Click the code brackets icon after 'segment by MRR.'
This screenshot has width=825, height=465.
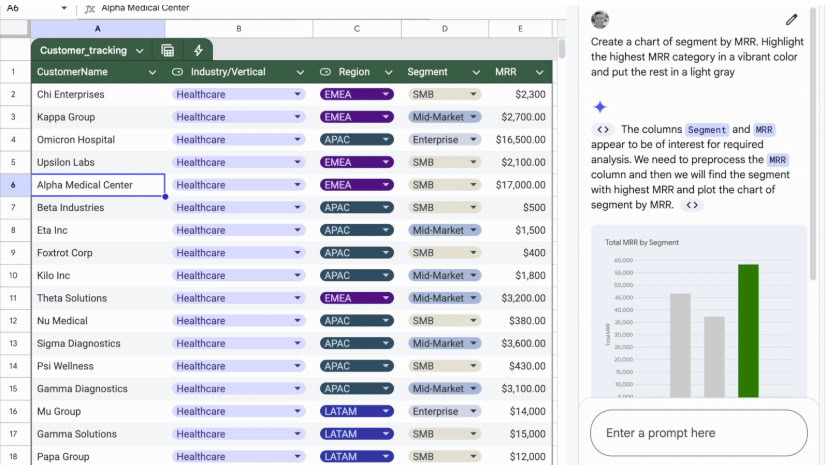click(x=693, y=205)
